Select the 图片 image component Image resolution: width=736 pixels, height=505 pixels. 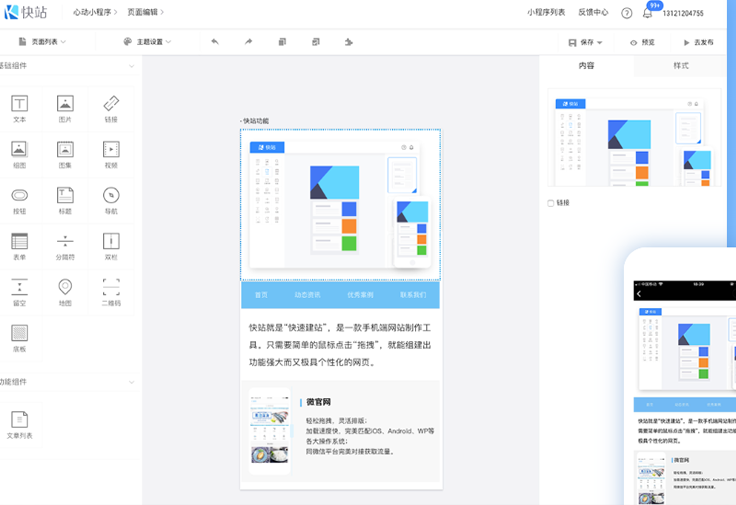[65, 108]
